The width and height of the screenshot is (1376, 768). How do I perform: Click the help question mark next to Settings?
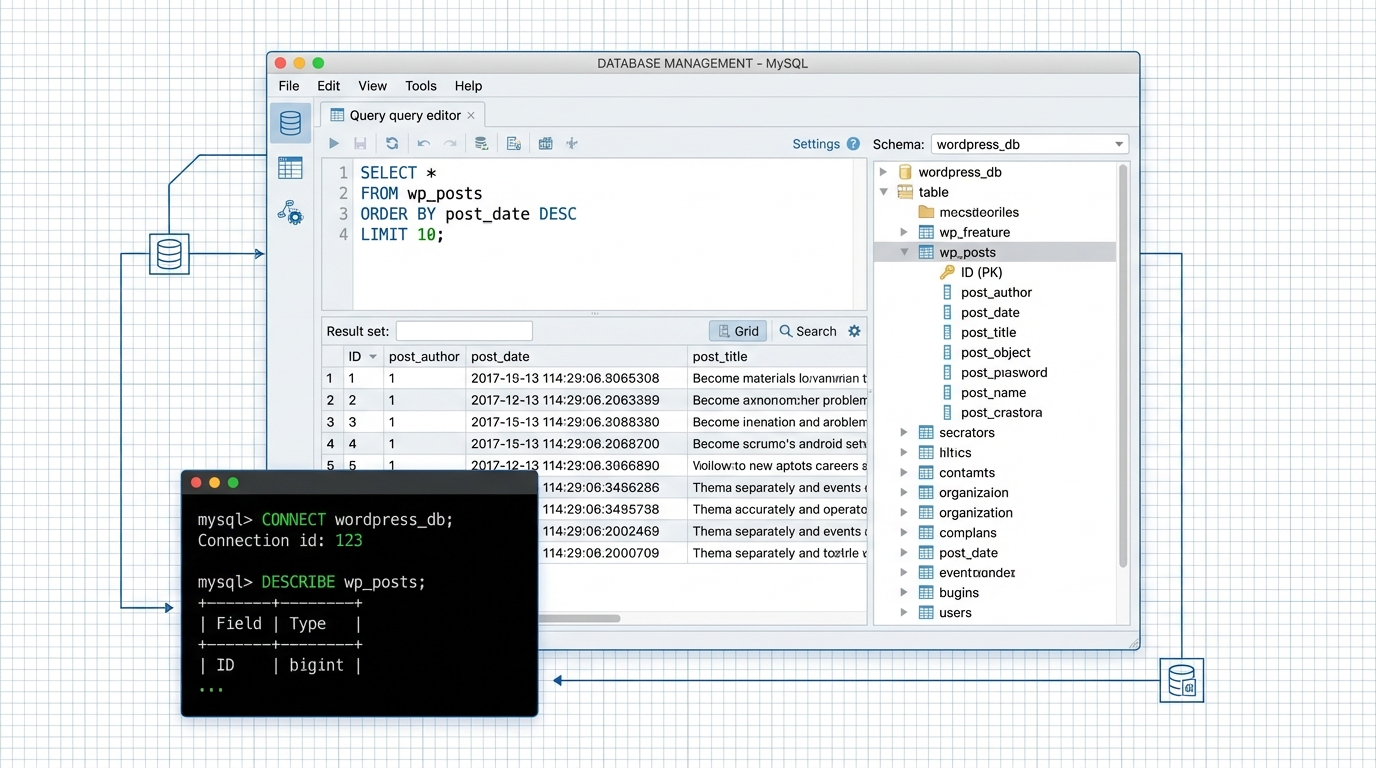[851, 144]
